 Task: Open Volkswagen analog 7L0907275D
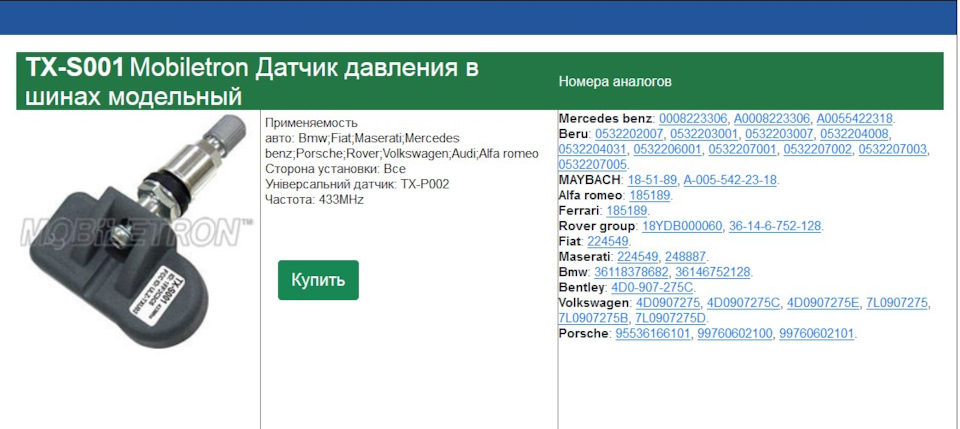pyautogui.click(x=671, y=318)
